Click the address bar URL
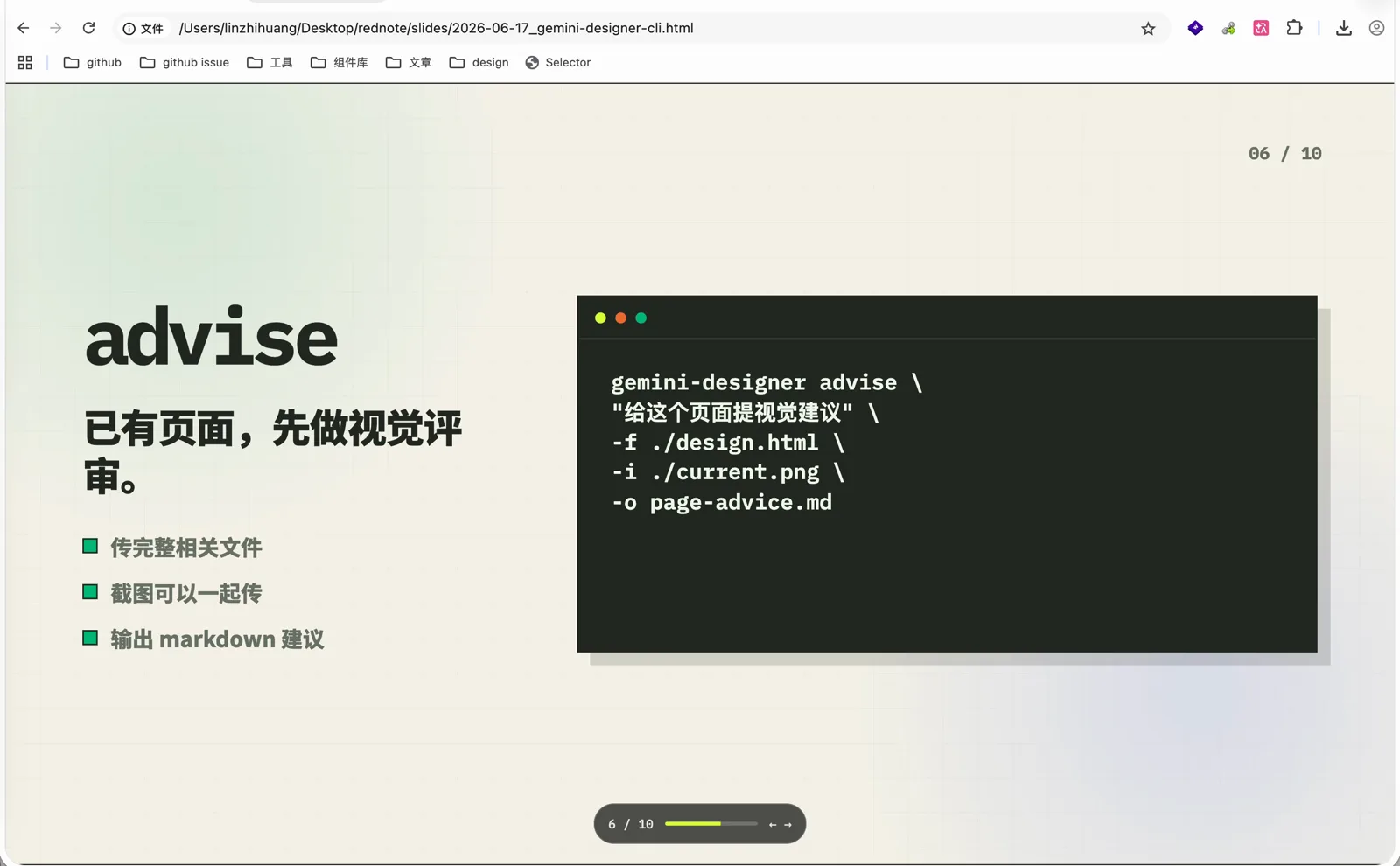 point(436,28)
